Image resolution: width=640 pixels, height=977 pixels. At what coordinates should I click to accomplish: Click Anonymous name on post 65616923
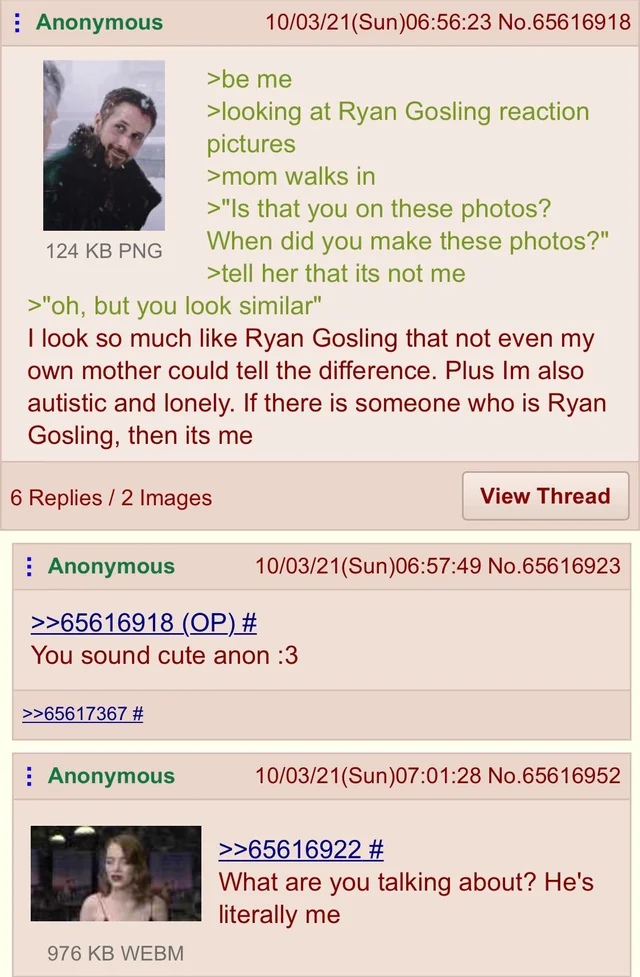[112, 566]
